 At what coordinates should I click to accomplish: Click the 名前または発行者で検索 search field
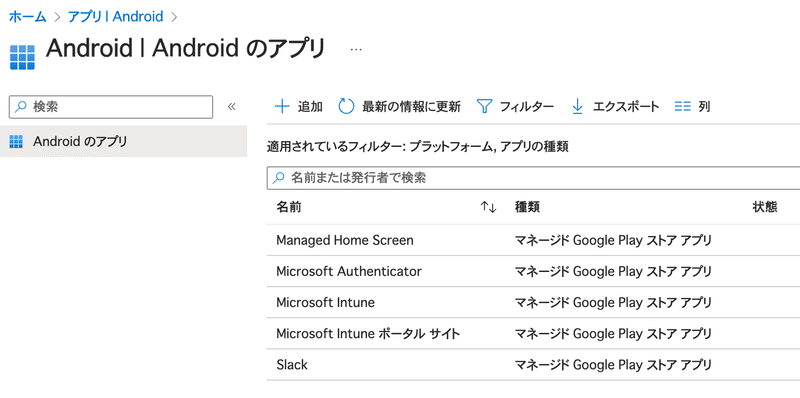tap(533, 178)
